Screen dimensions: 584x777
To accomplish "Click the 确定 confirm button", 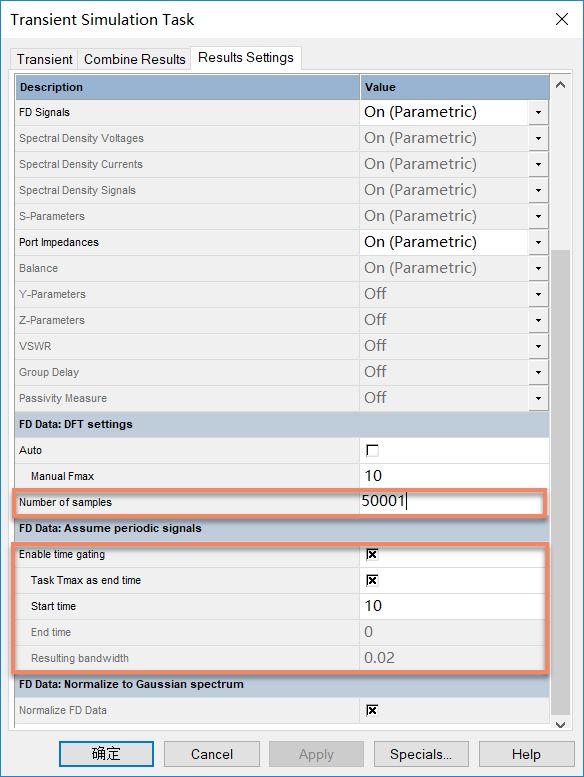I will point(106,754).
